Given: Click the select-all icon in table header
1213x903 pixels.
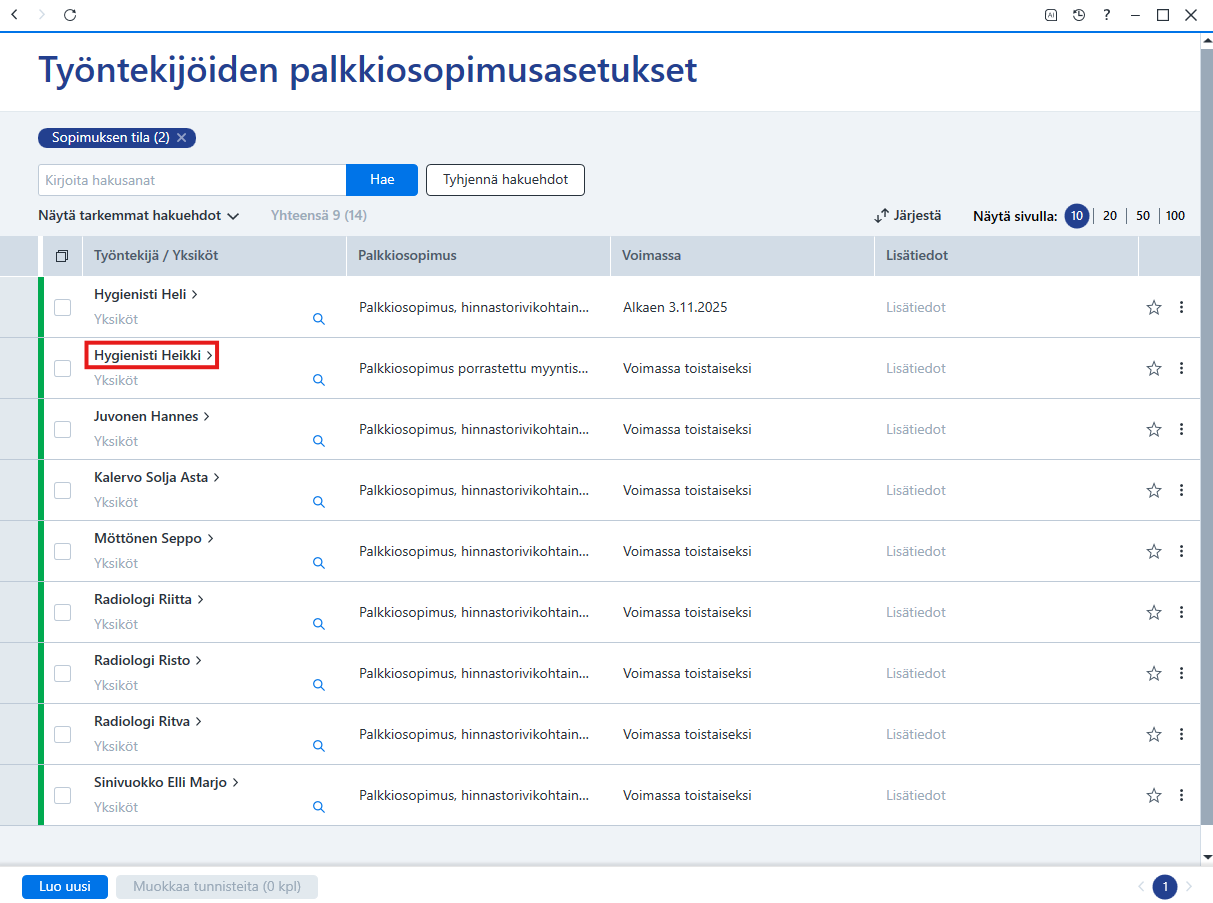Looking at the screenshot, I should [62, 256].
